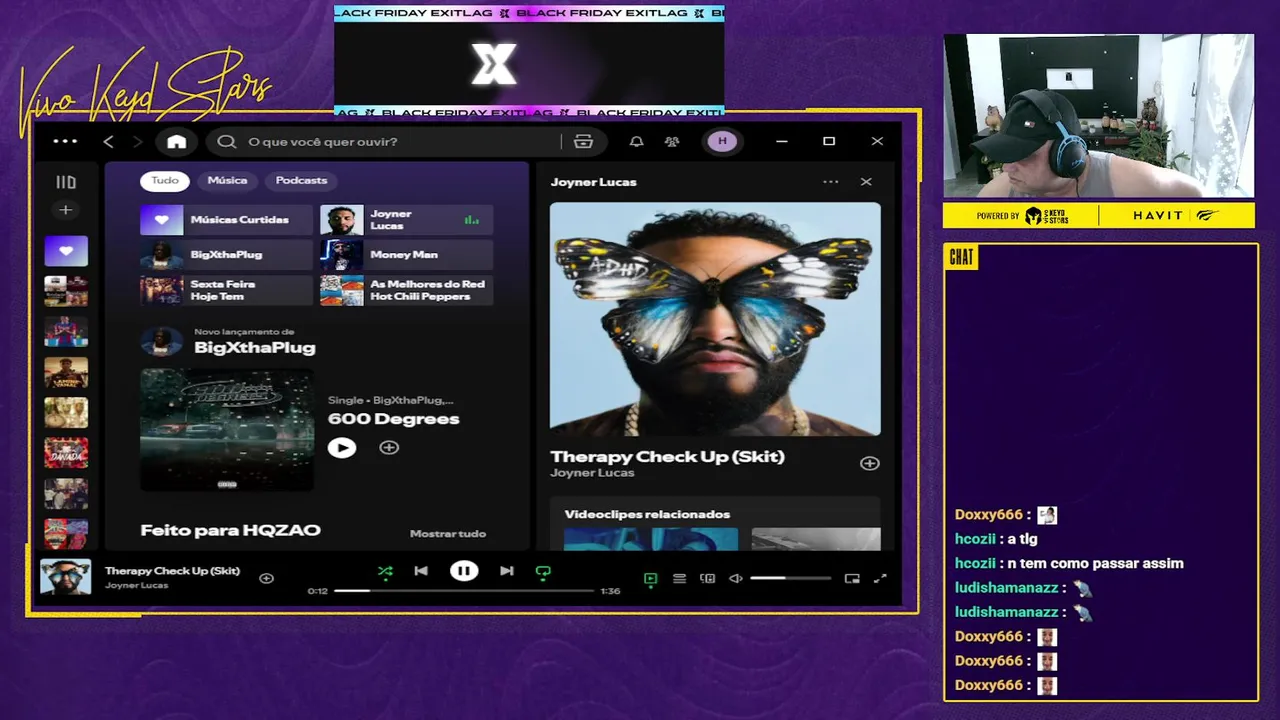This screenshot has height=720, width=1280.
Task: Focus the 'O que você quer ouvir?' search field
Action: click(400, 142)
